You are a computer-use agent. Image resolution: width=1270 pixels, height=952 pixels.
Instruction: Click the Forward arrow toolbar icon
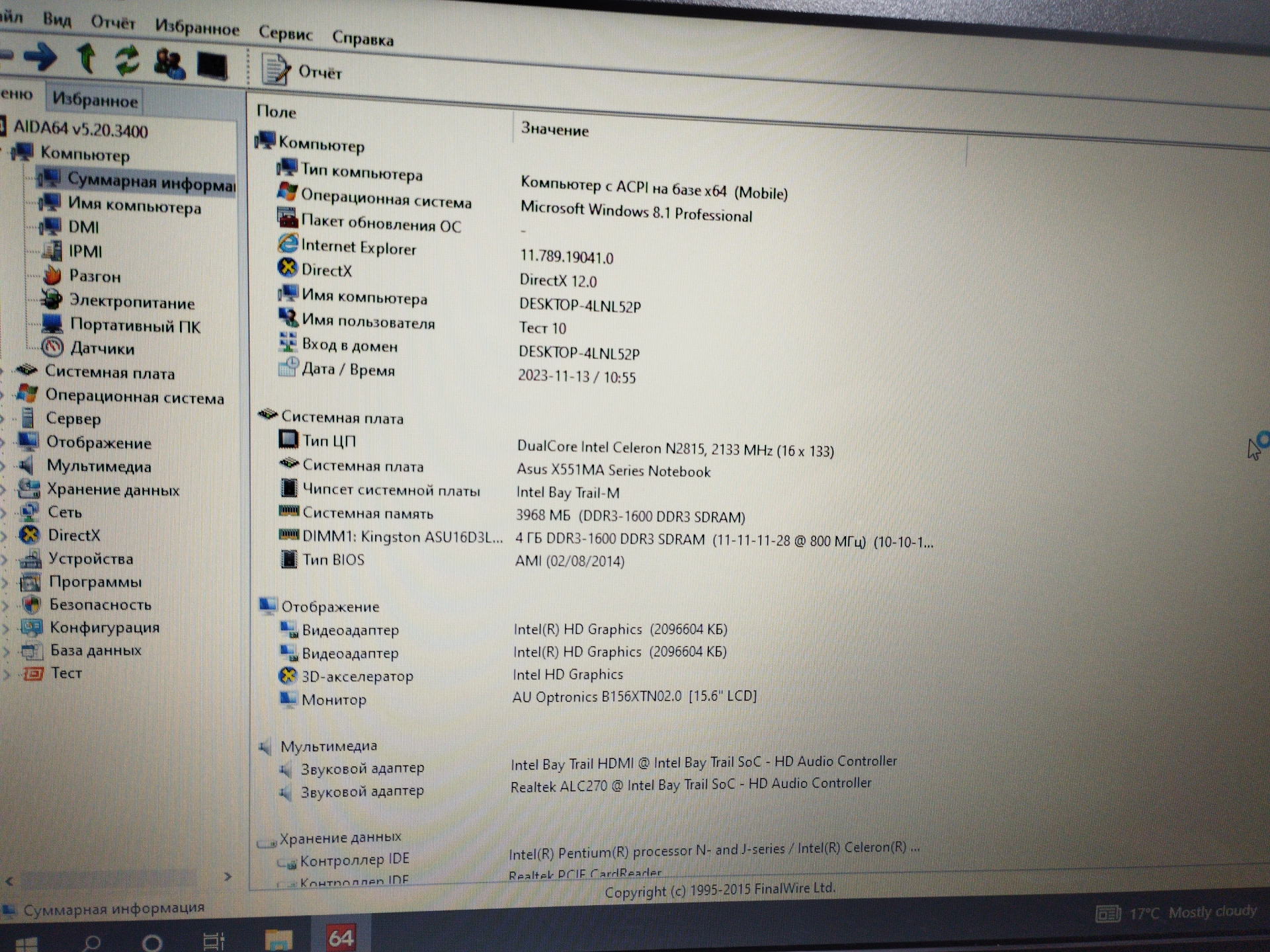[40, 57]
